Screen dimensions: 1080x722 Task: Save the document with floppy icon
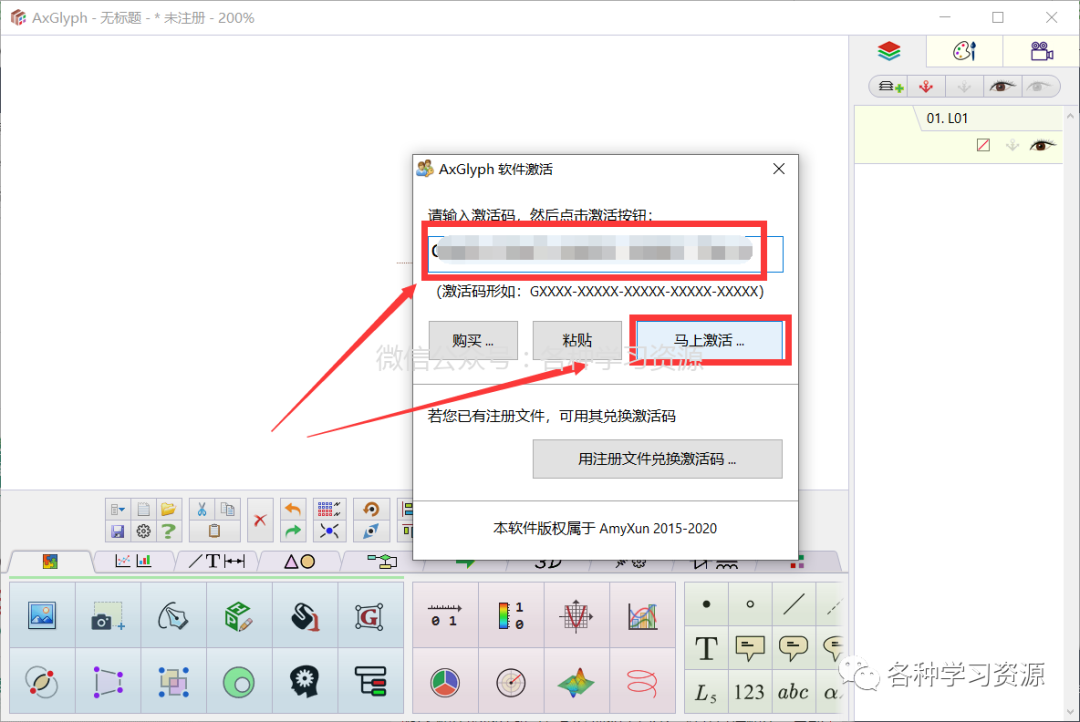point(118,531)
